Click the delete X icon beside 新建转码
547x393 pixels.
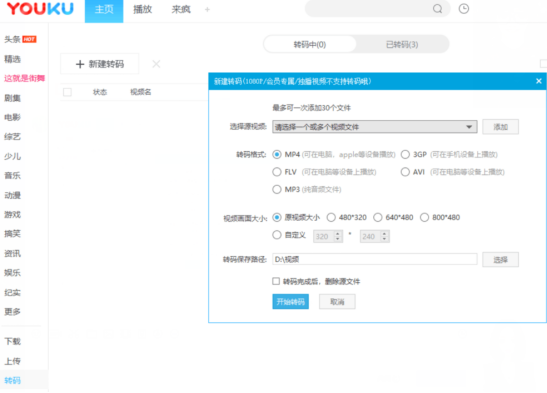coord(156,64)
